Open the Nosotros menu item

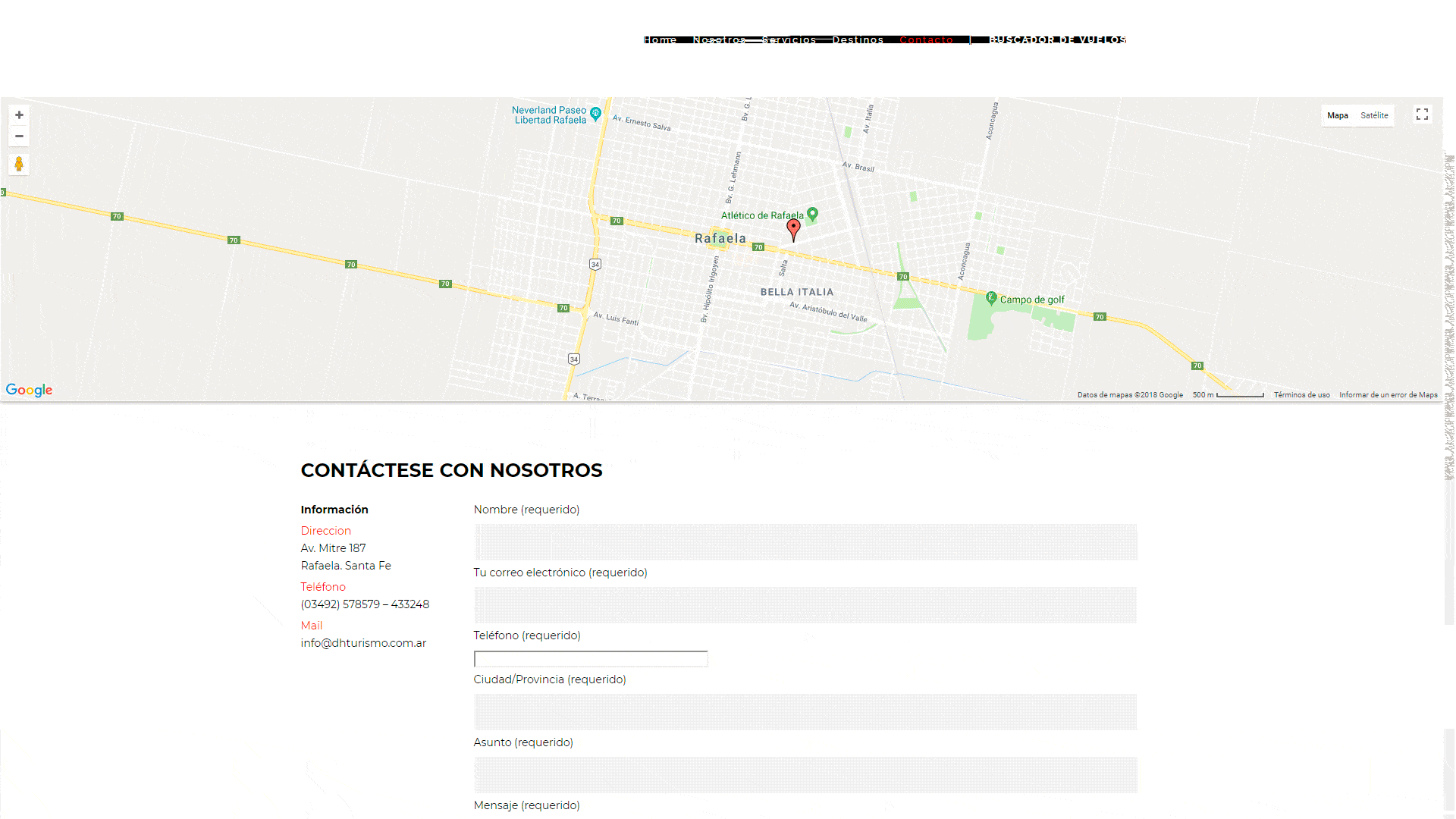point(719,39)
